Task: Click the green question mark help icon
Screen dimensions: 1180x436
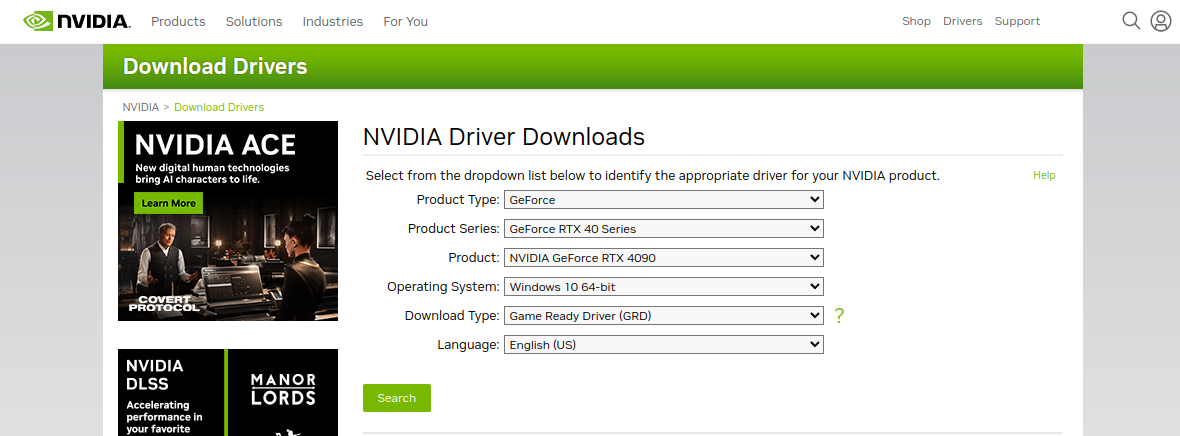Action: (839, 316)
